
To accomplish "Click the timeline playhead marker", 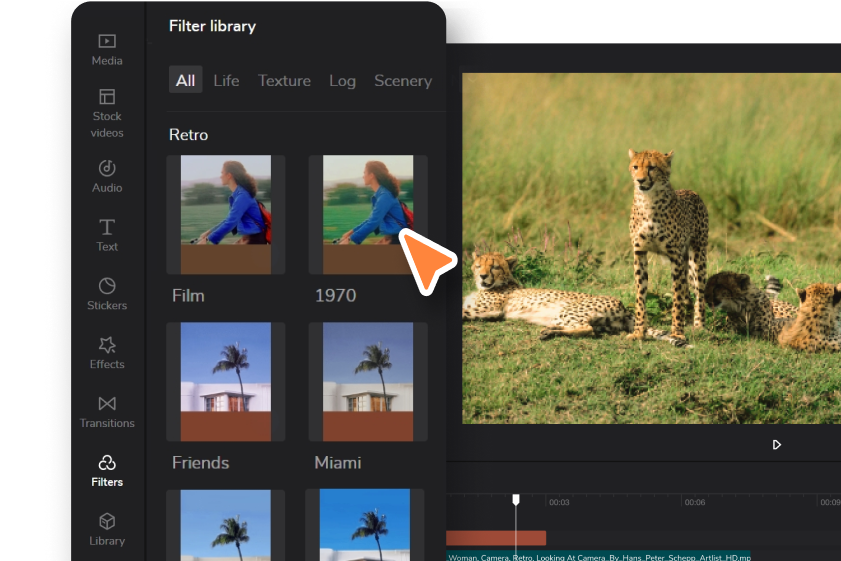I will click(x=515, y=500).
